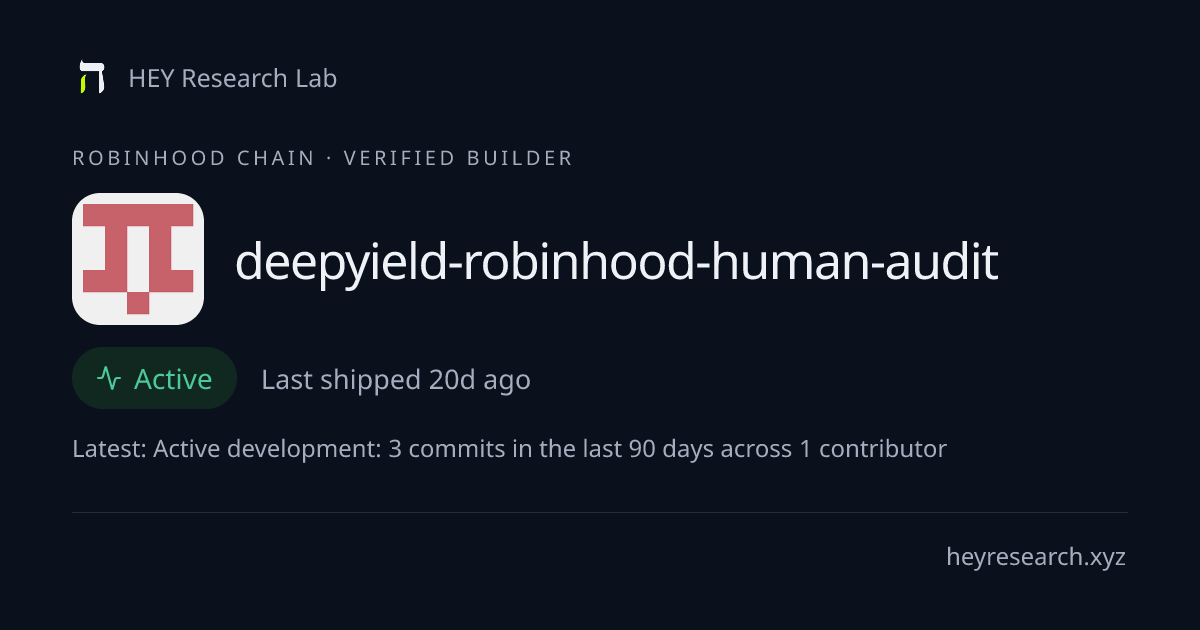Click the ROBINHOOD CHAIN label
The height and width of the screenshot is (630, 1200).
194,158
